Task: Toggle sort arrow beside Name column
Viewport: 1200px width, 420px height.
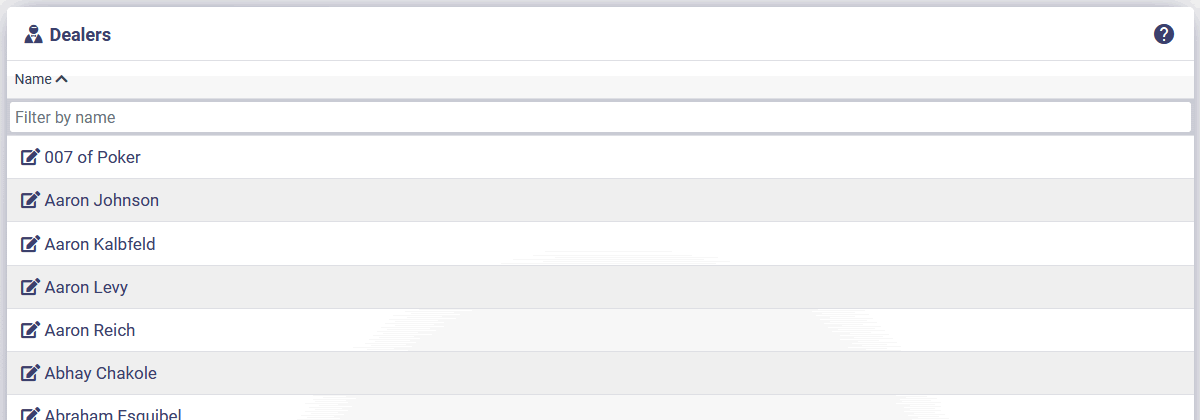Action: click(x=62, y=79)
